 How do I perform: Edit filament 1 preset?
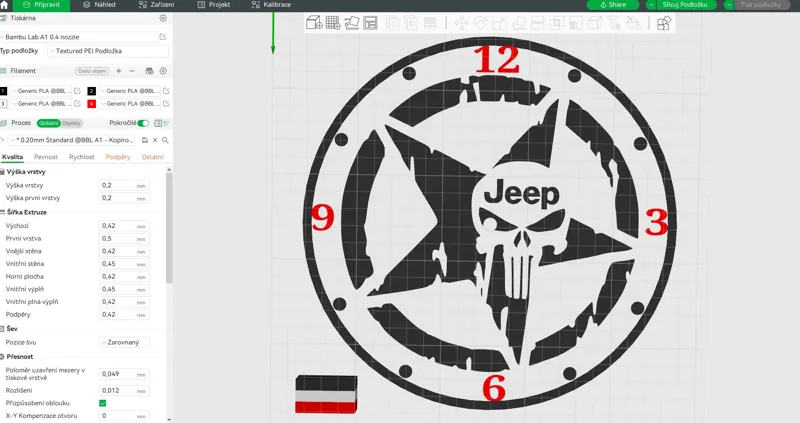coord(78,91)
